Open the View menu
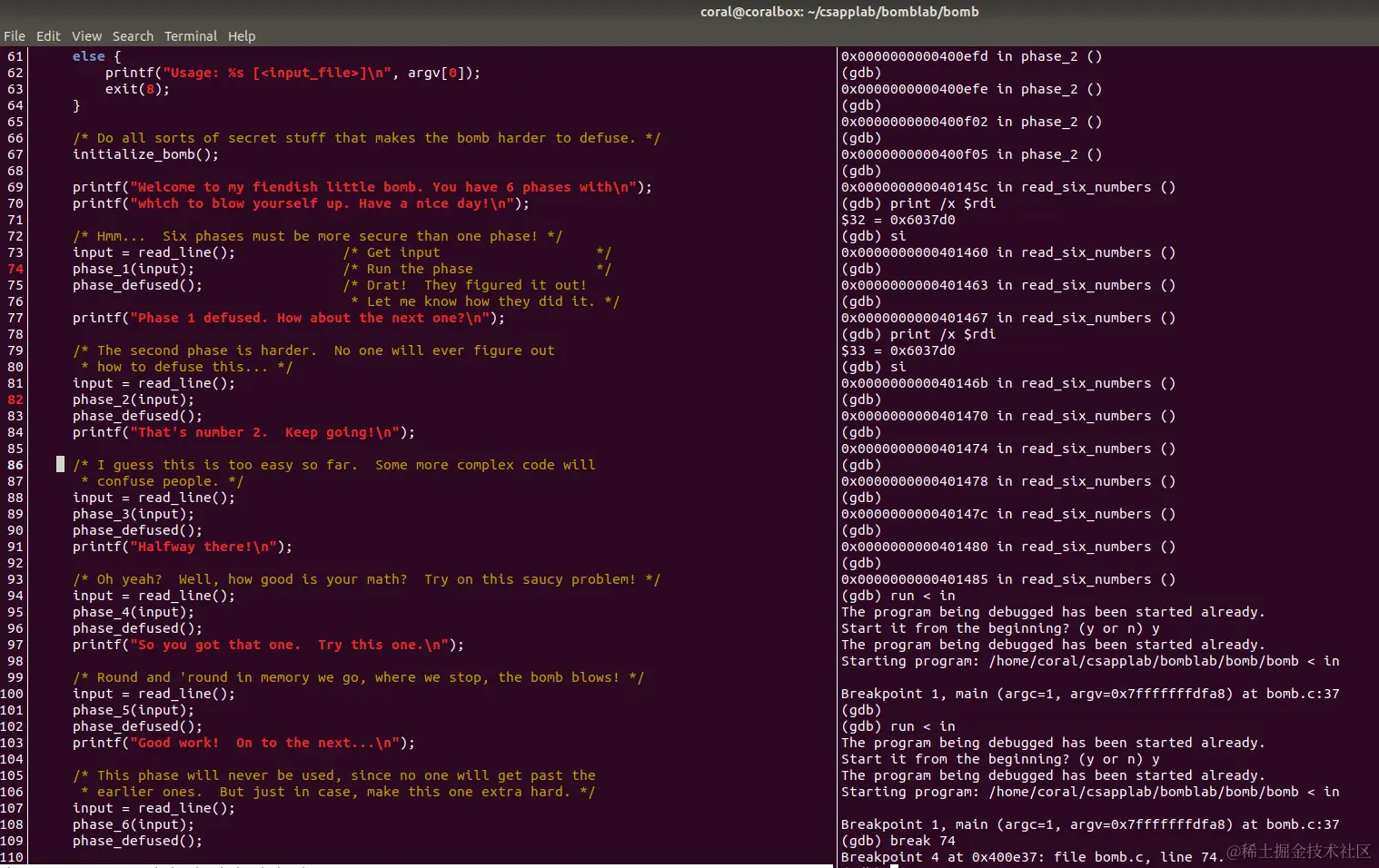 tap(87, 36)
